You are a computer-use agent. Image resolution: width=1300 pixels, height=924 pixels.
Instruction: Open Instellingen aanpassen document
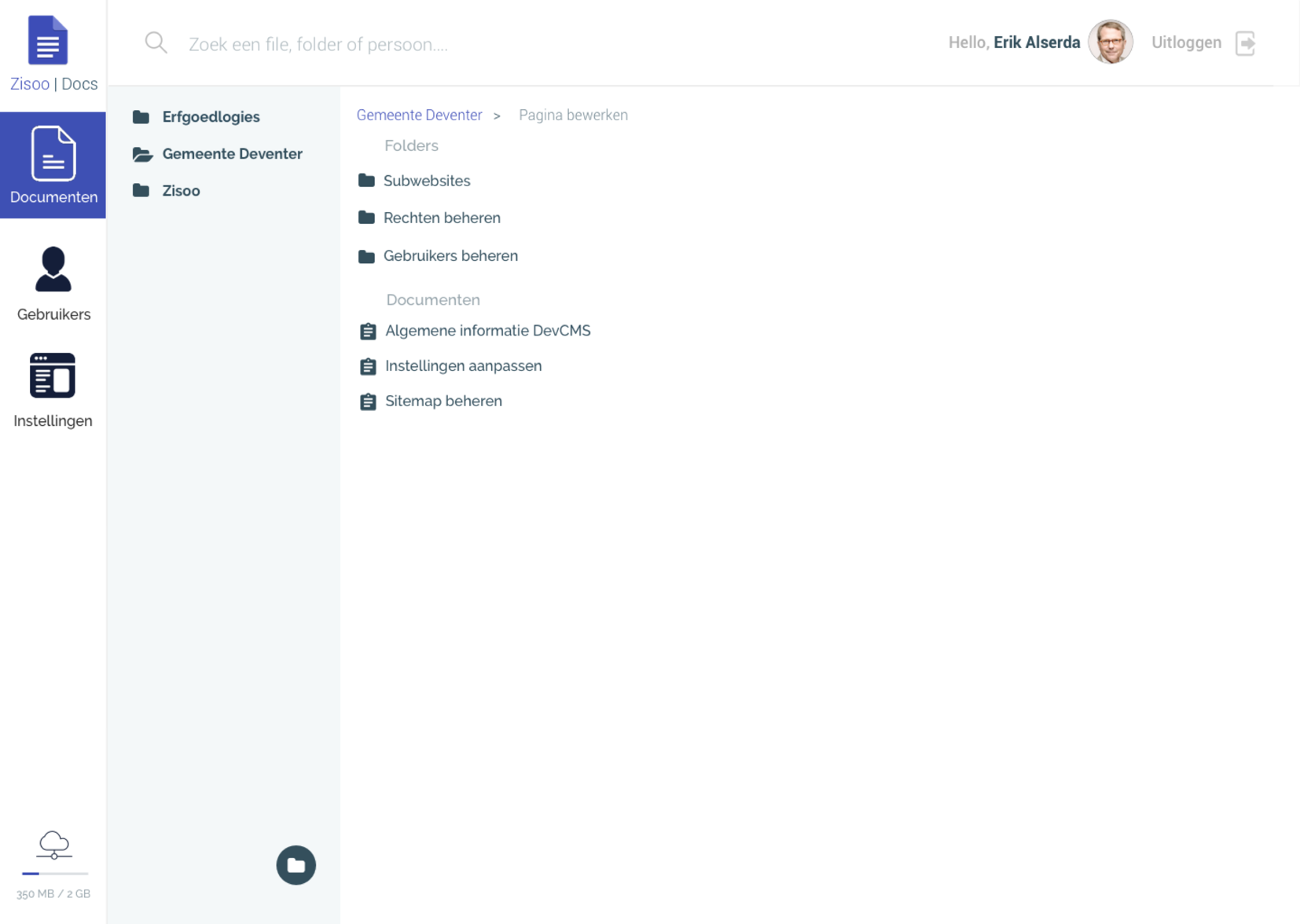pyautogui.click(x=462, y=366)
